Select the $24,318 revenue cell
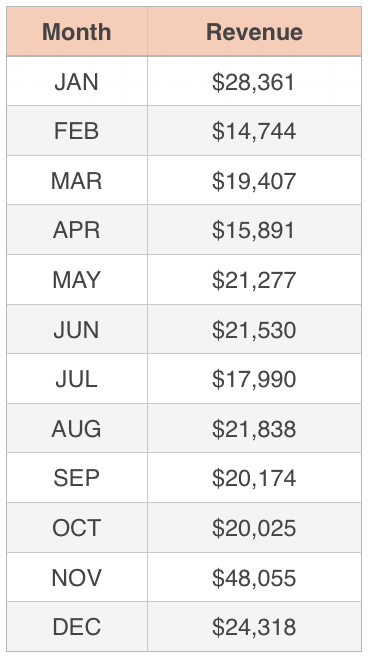 tap(254, 627)
